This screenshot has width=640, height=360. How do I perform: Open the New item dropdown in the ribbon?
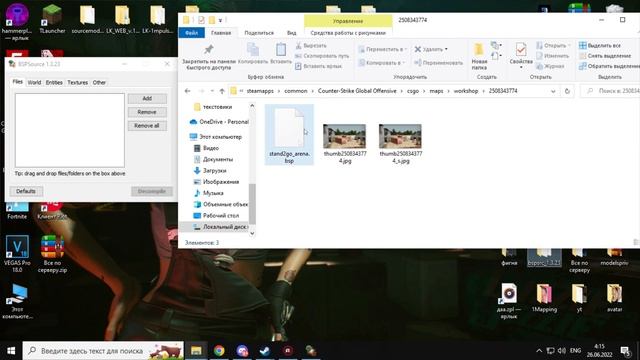496,46
